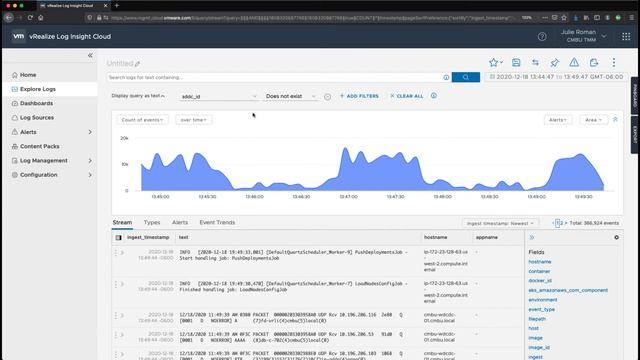Change chart type via Area dropdown
This screenshot has width=640, height=360.
[x=593, y=120]
